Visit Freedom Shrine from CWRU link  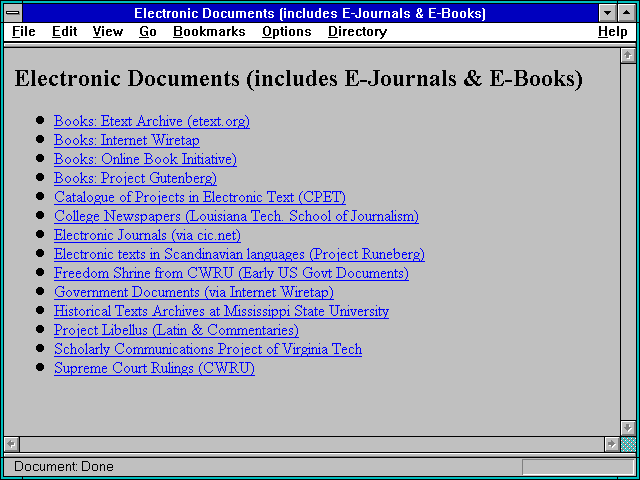click(231, 273)
